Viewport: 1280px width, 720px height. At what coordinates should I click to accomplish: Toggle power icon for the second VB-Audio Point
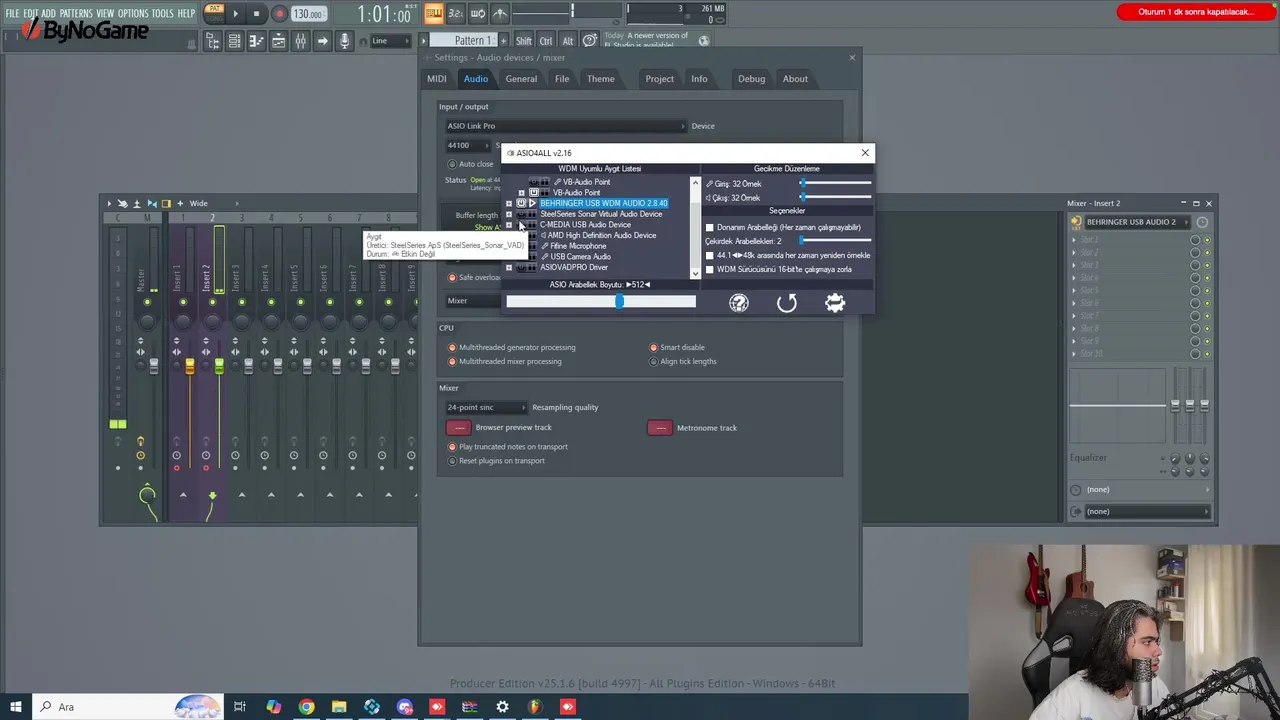click(x=534, y=192)
